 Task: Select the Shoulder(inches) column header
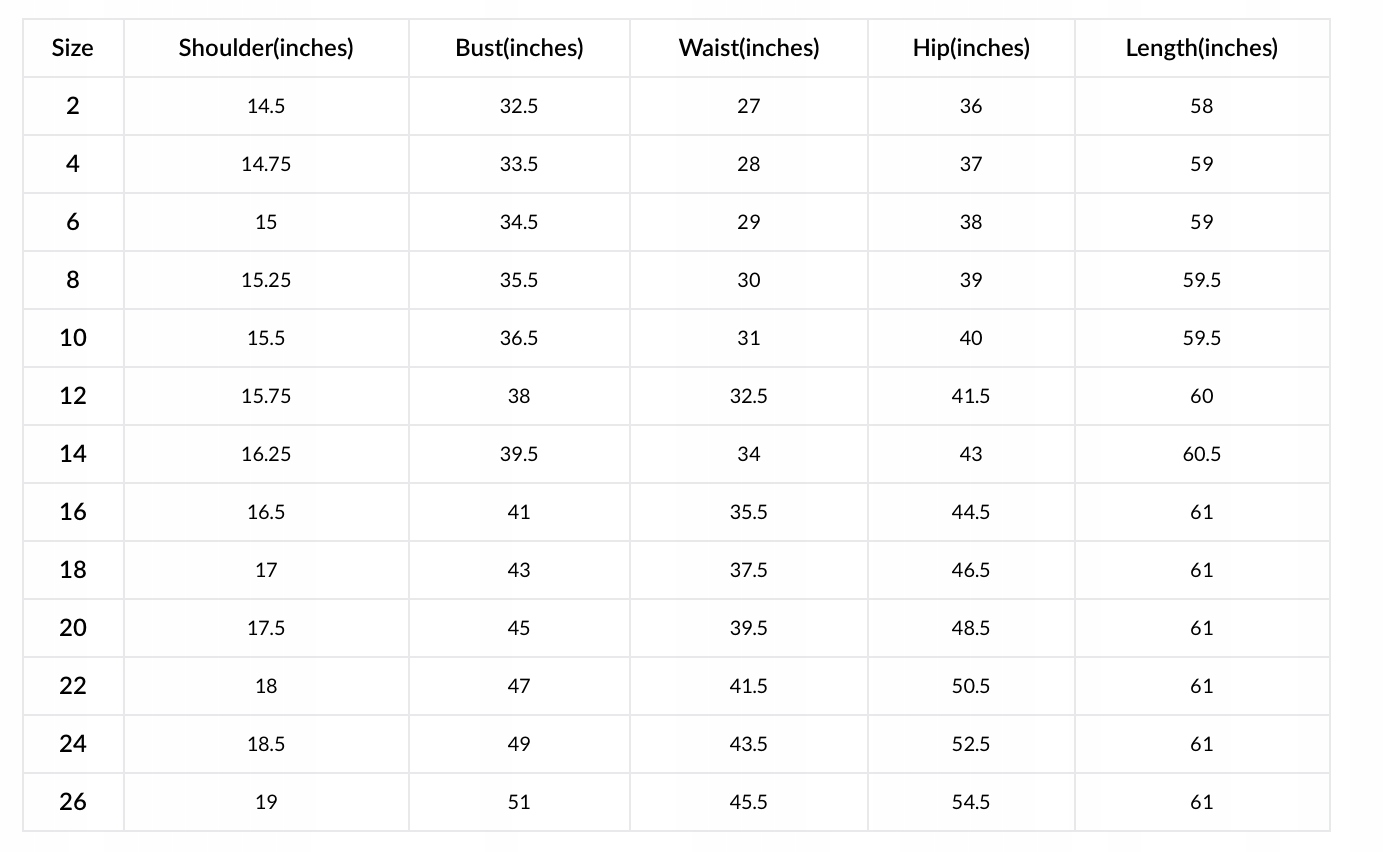(x=266, y=48)
